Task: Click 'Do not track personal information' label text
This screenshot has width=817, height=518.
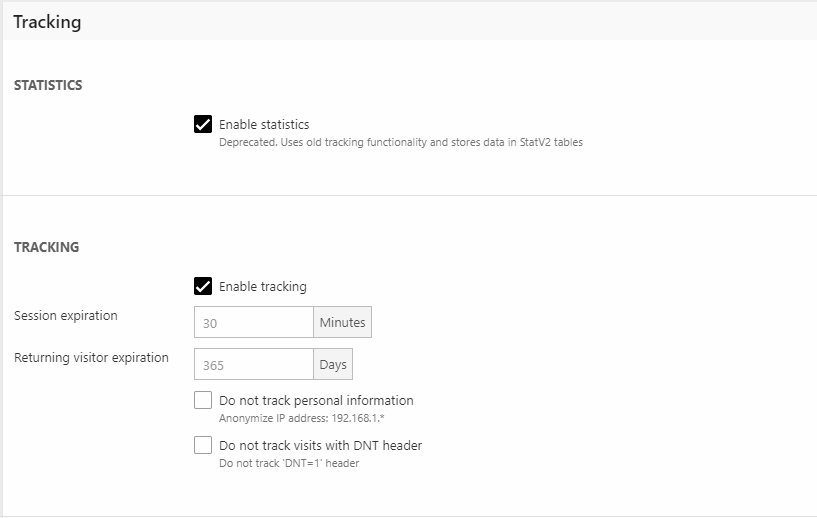Action: point(316,401)
